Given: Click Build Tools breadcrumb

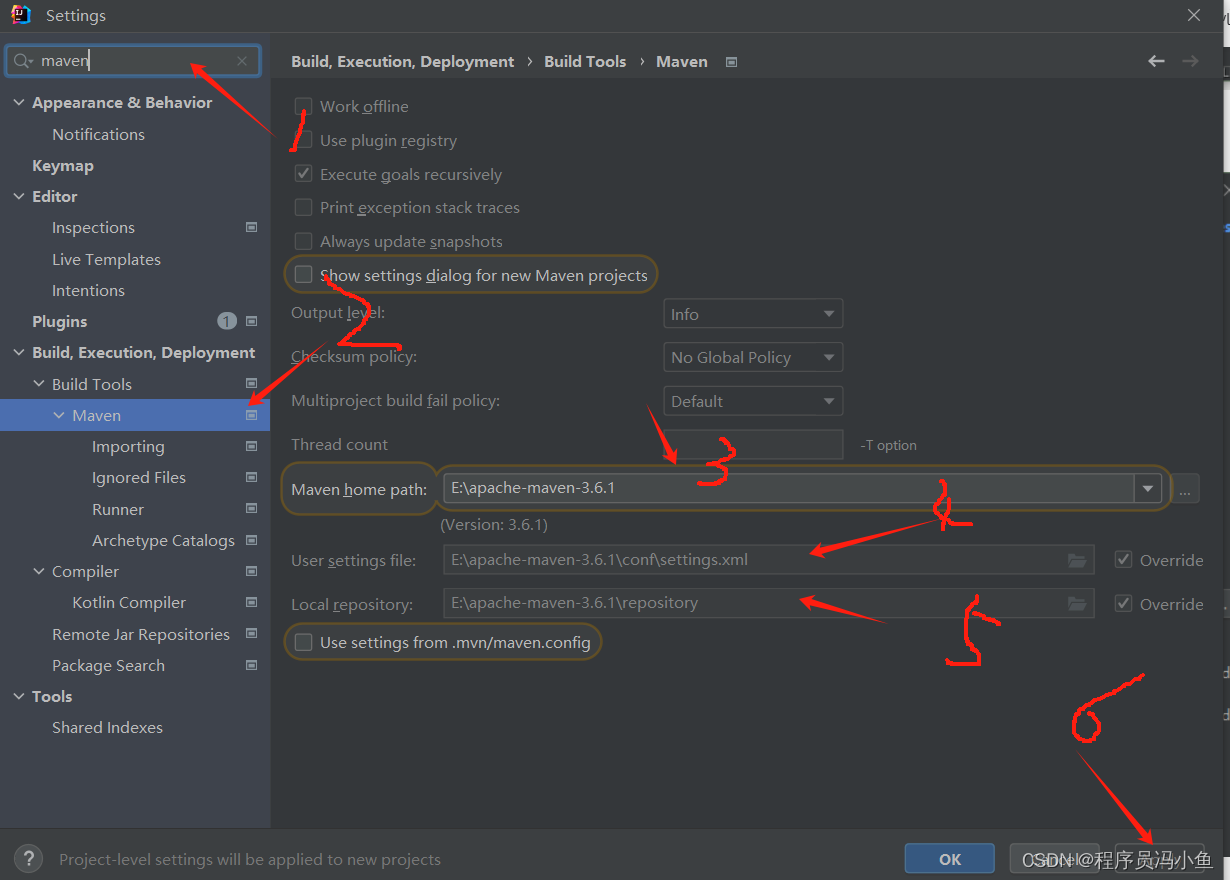Looking at the screenshot, I should coord(585,61).
